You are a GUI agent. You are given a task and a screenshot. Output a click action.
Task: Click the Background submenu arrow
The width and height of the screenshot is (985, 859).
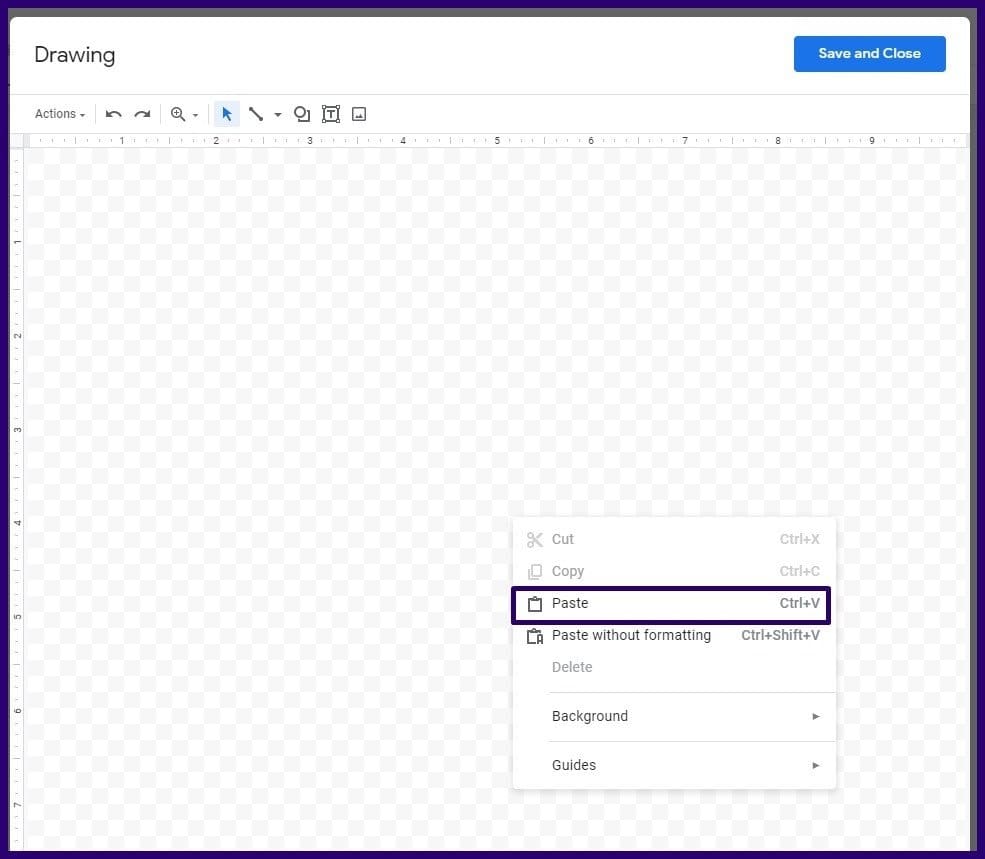coord(815,716)
